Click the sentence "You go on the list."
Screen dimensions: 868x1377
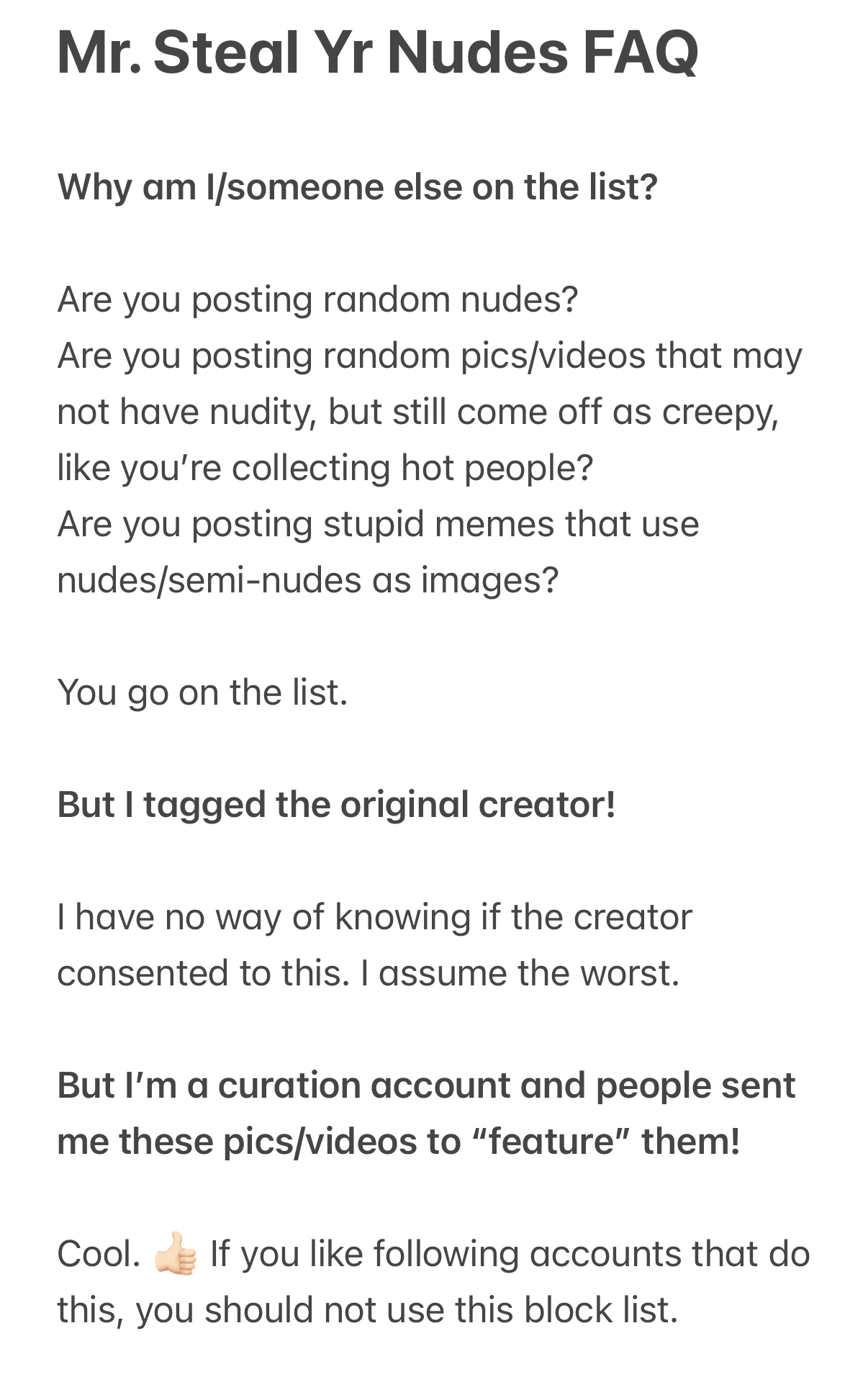(x=202, y=692)
